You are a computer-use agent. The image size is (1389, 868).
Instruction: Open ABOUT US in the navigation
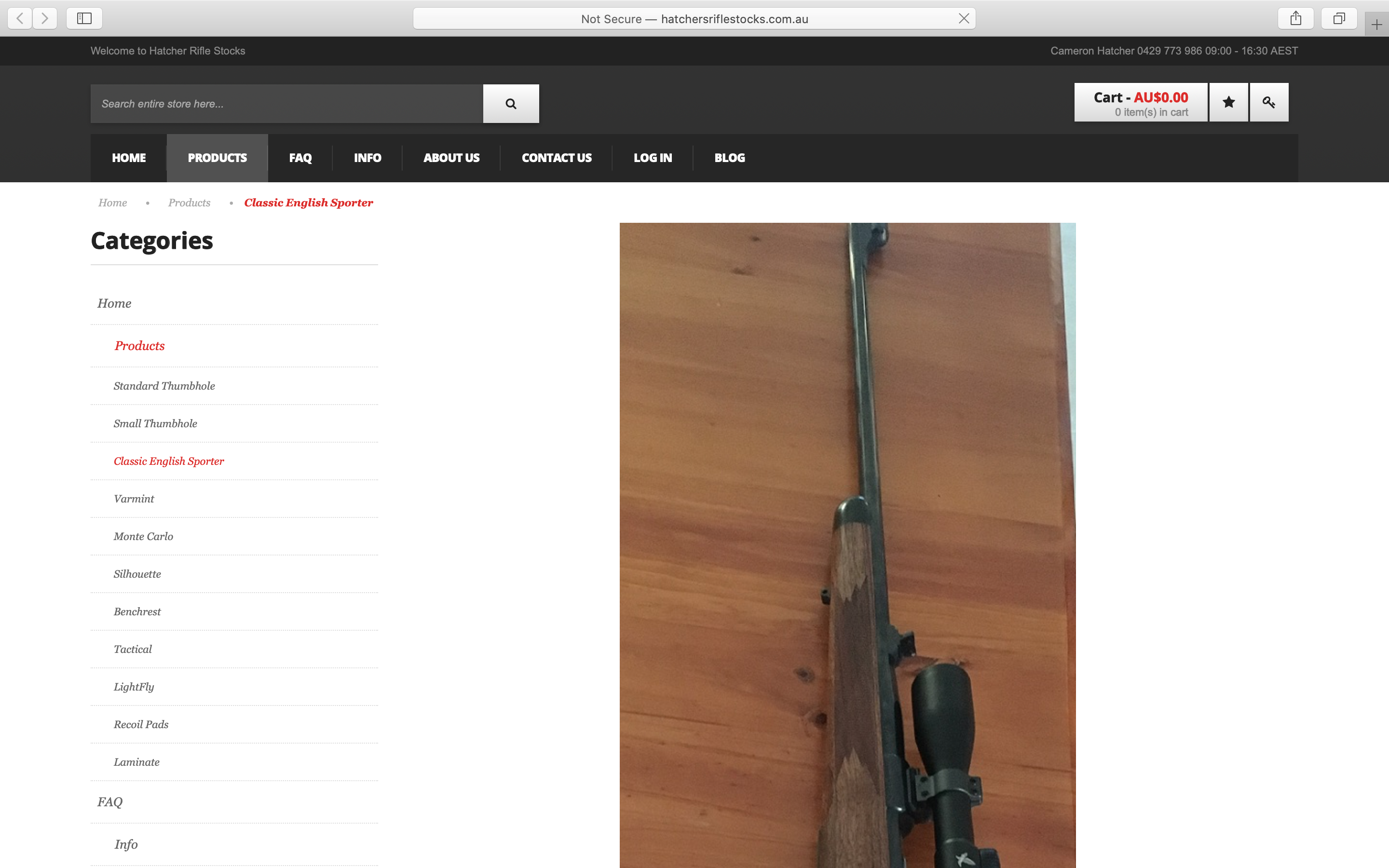point(451,158)
